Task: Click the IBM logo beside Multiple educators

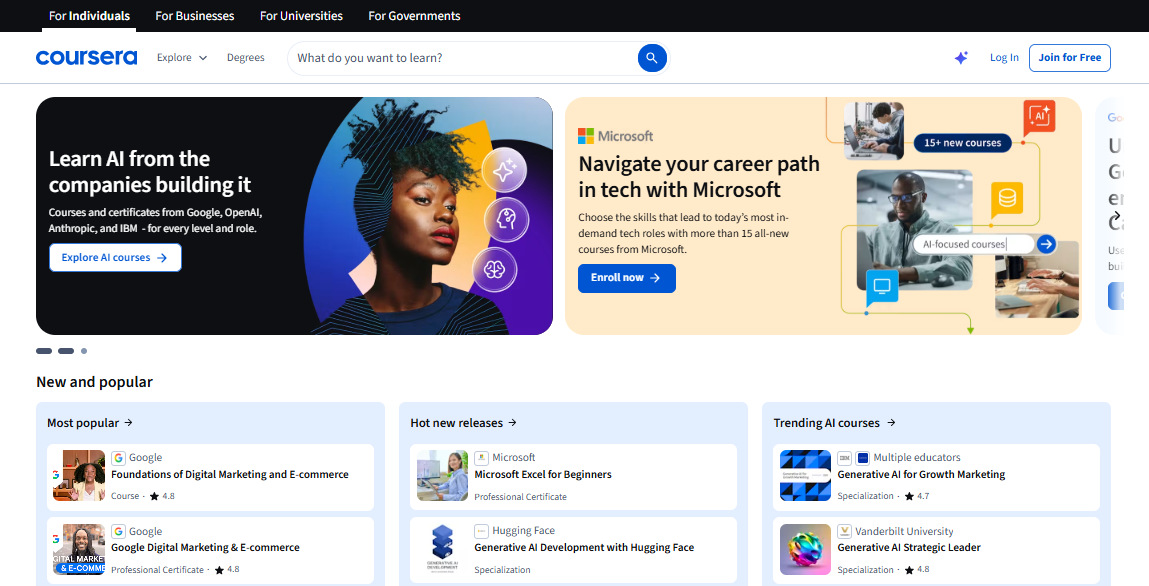Action: (x=844, y=458)
